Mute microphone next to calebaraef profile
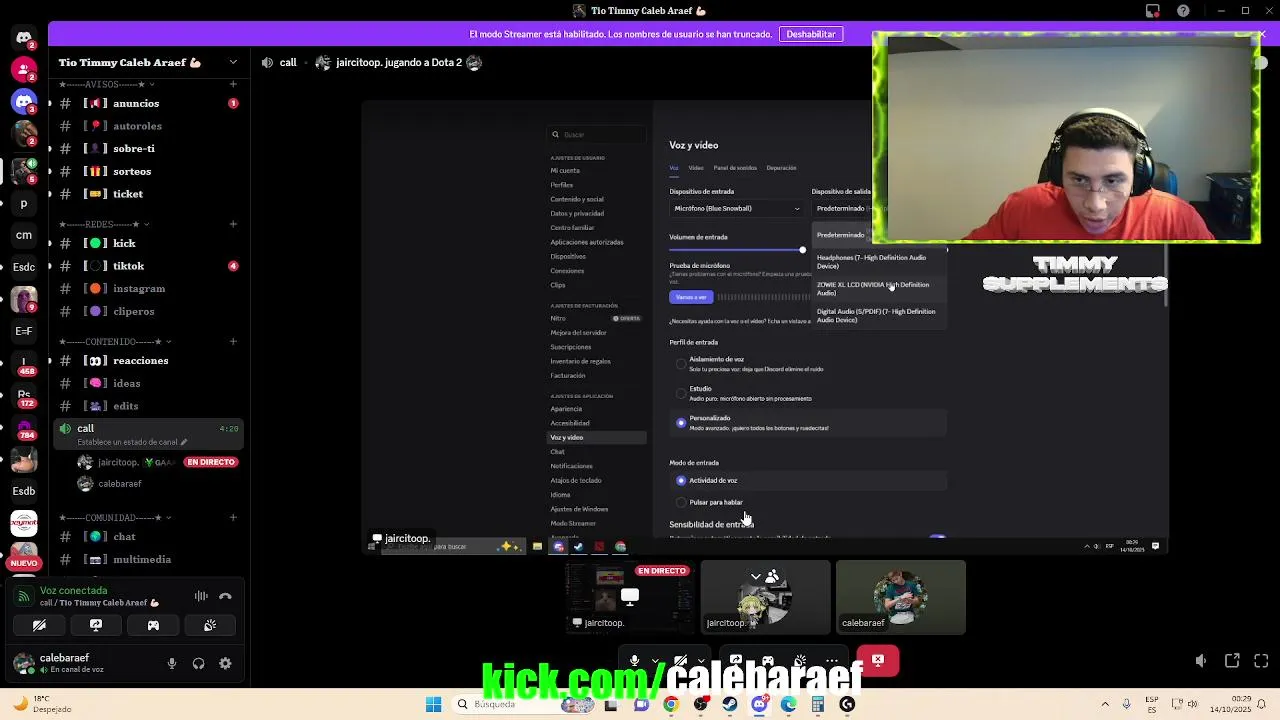Image resolution: width=1280 pixels, height=720 pixels. pos(172,663)
